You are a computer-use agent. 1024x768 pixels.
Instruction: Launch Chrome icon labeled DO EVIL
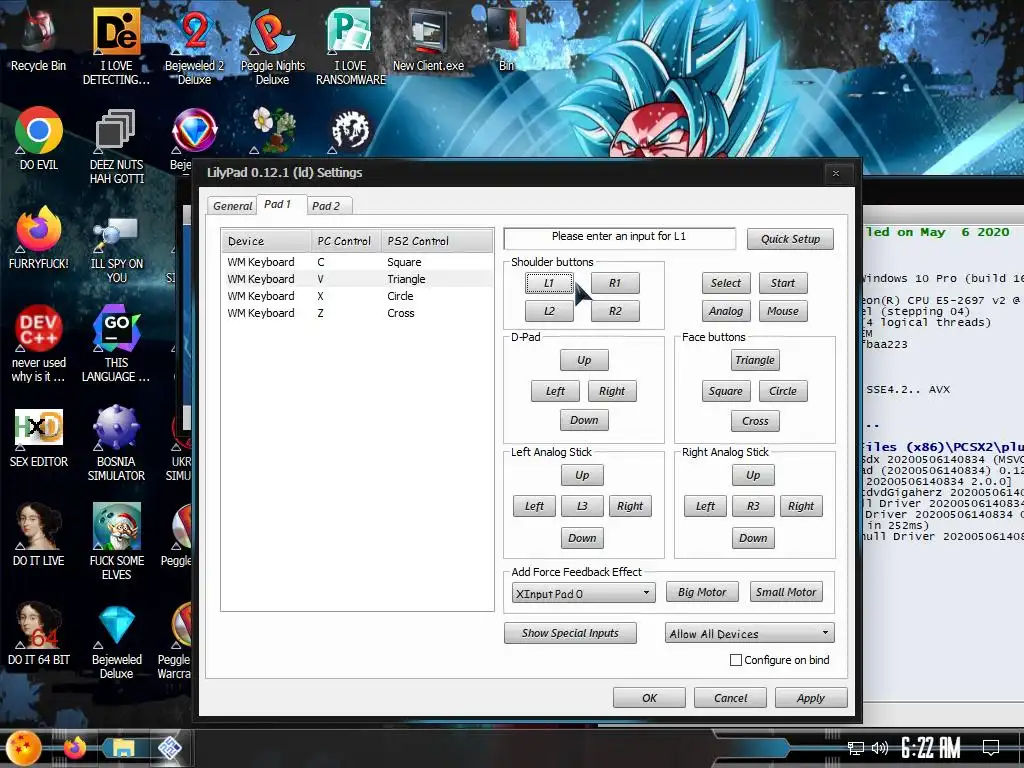tap(39, 138)
